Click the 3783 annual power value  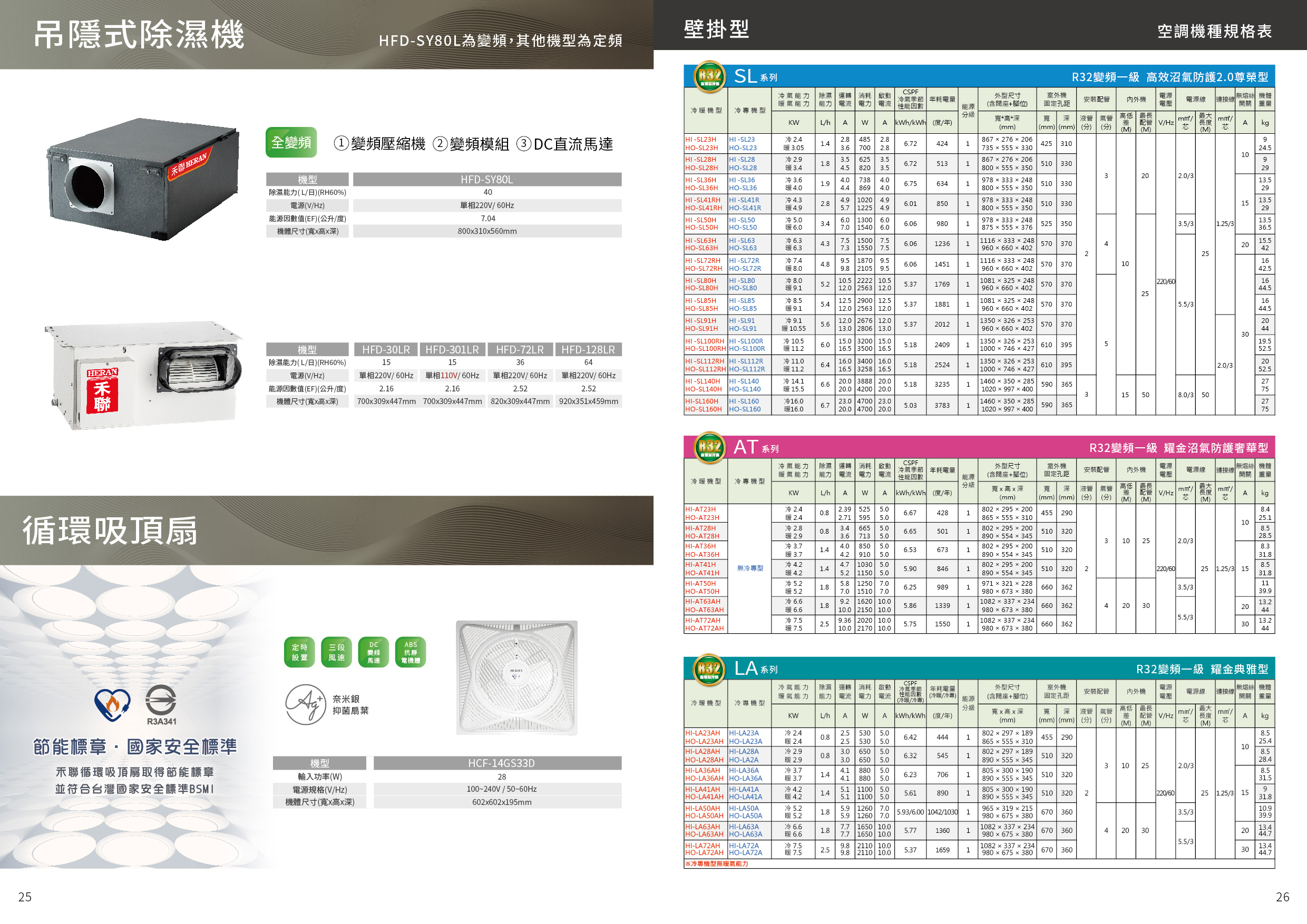[x=942, y=405]
